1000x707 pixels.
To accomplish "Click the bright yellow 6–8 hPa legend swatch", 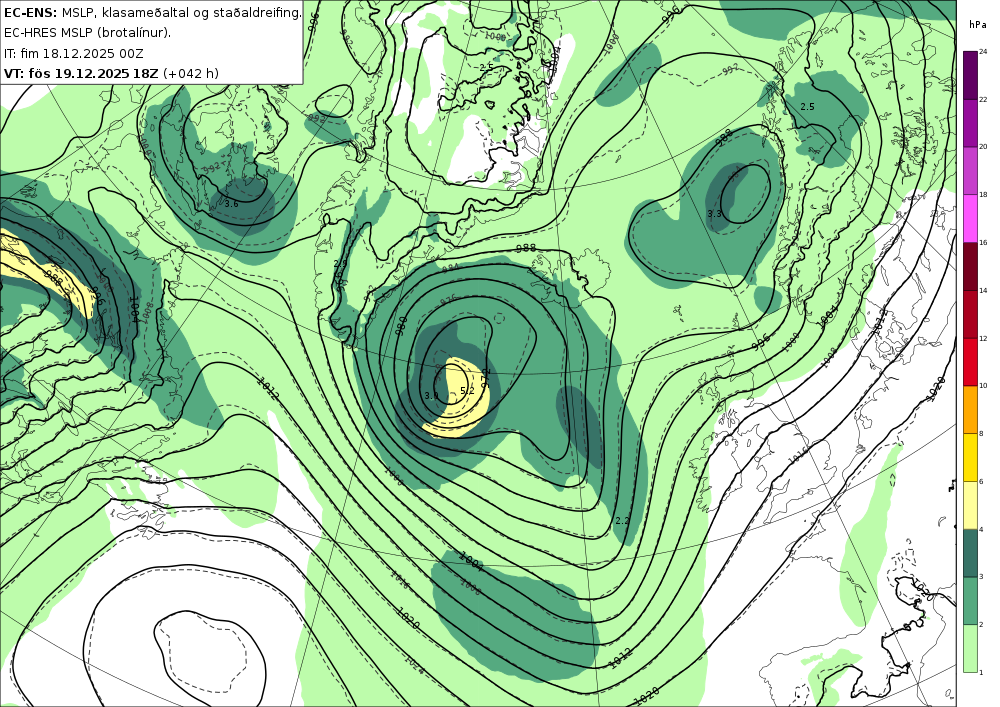I will [x=970, y=457].
